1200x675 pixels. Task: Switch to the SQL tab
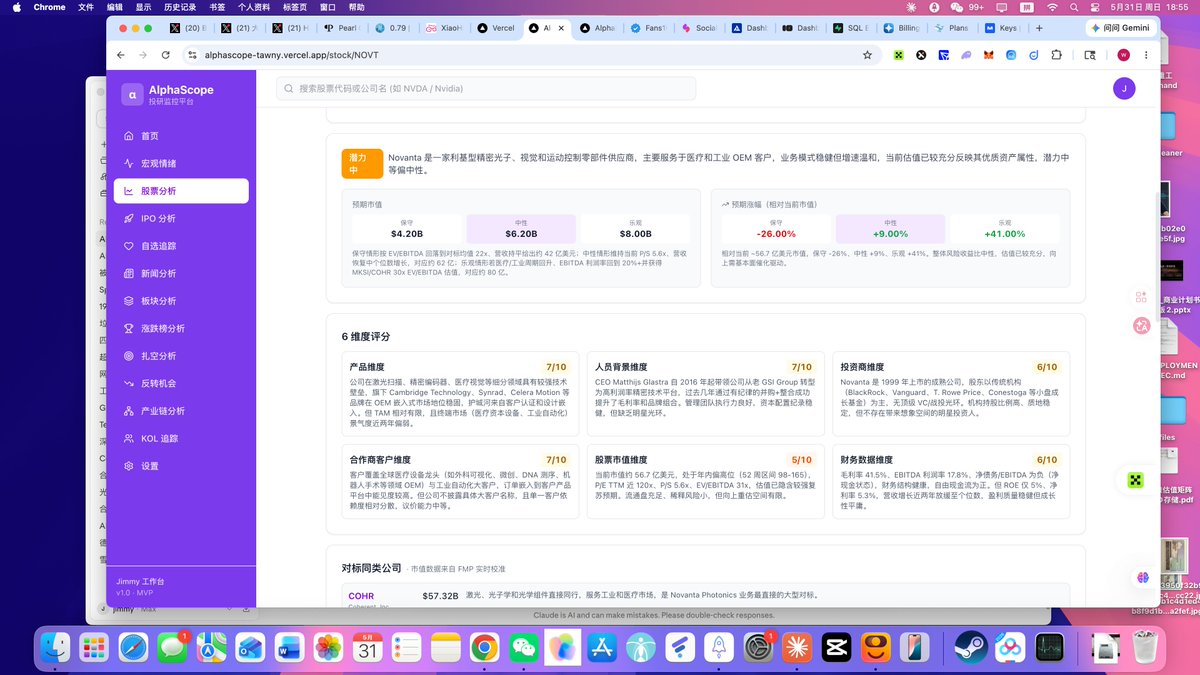851,28
